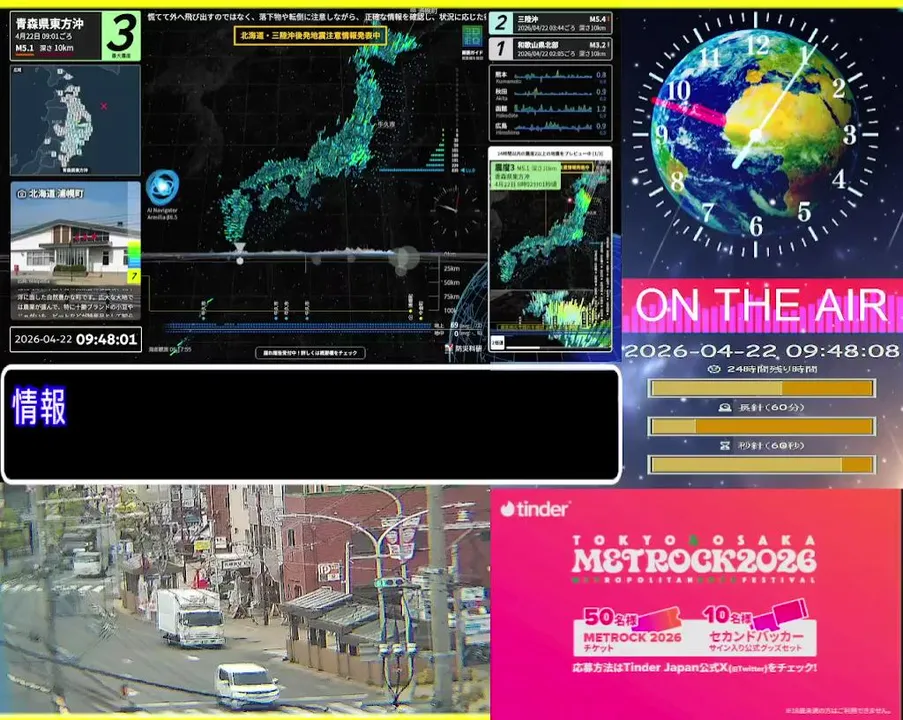
Task: Click the 揺れ報告受付中 pill button
Action: click(x=310, y=353)
